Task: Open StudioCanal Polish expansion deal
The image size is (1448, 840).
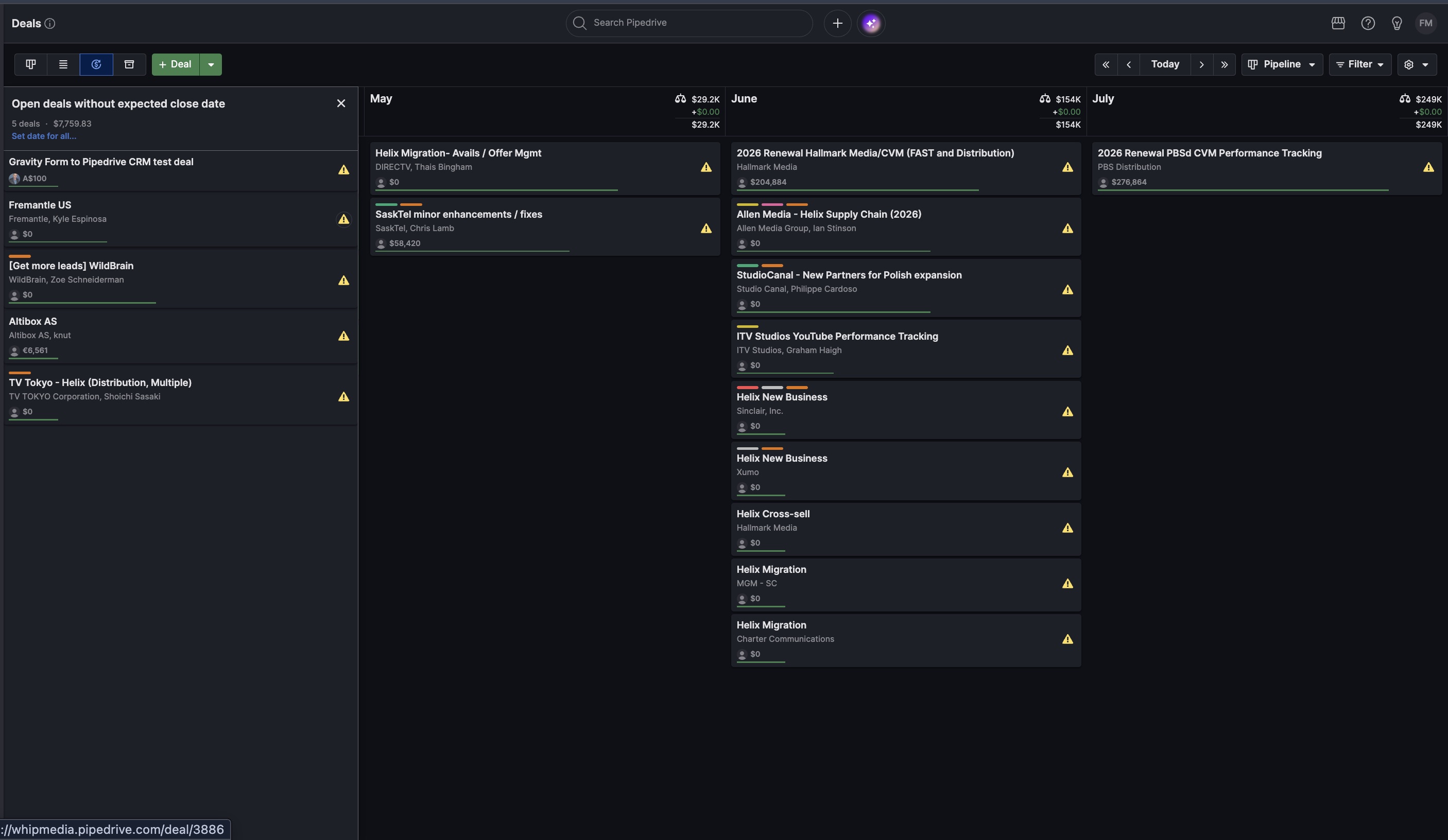Action: pyautogui.click(x=906, y=288)
